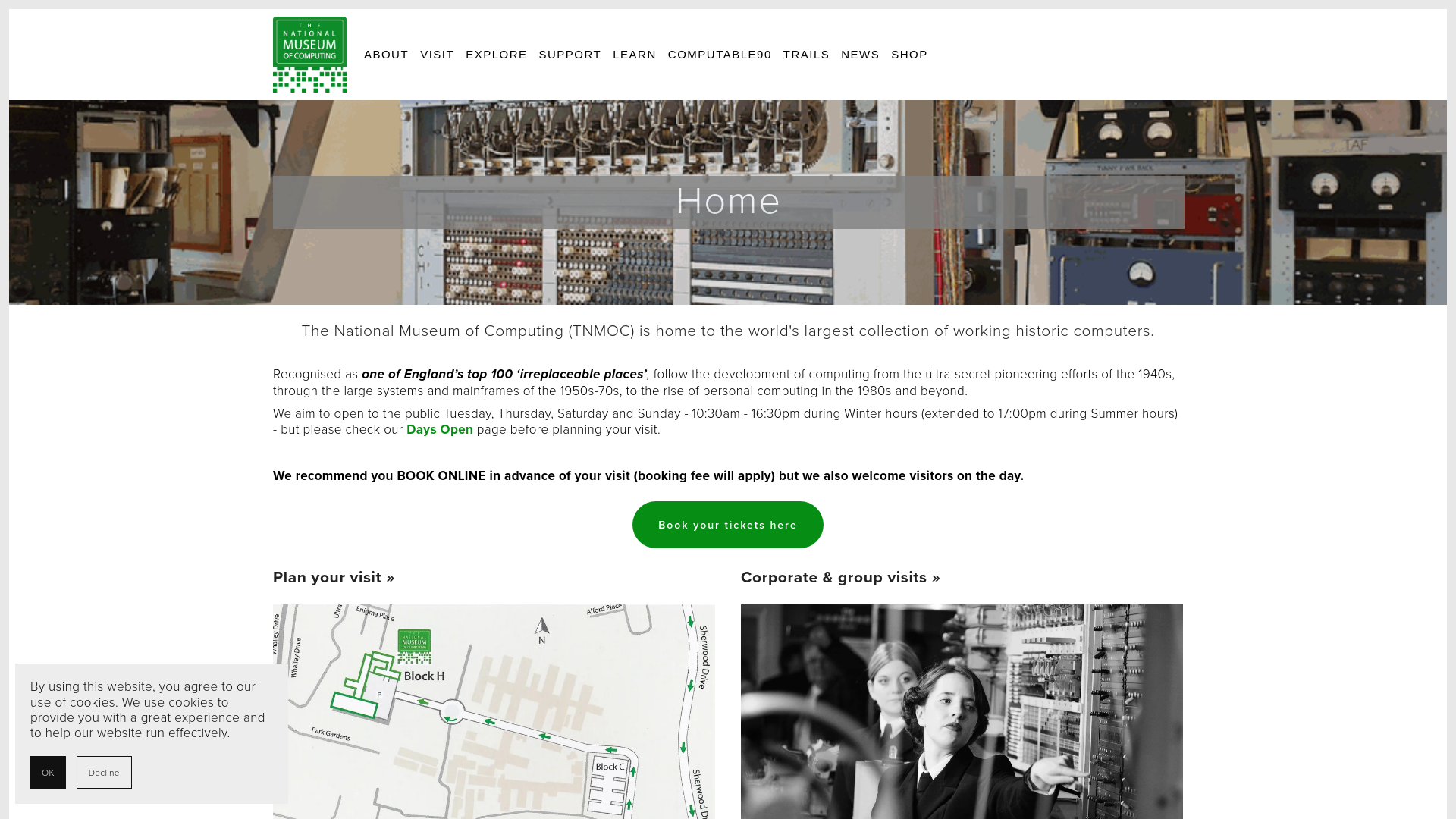Visit the SHOP link
The width and height of the screenshot is (1456, 819).
click(909, 55)
